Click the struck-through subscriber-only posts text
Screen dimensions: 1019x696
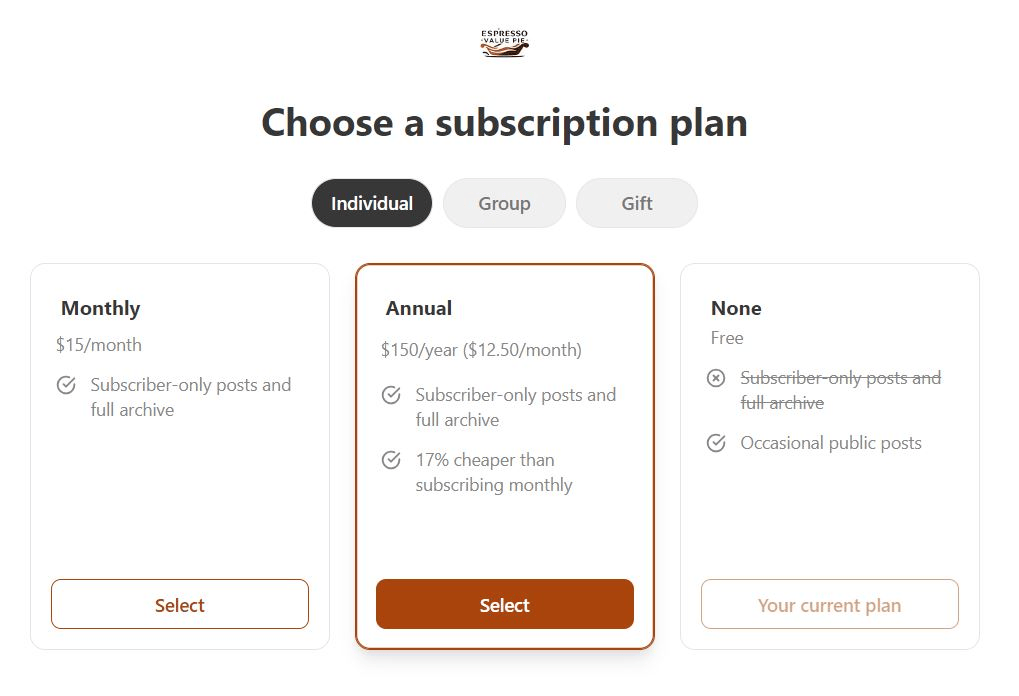(x=840, y=390)
